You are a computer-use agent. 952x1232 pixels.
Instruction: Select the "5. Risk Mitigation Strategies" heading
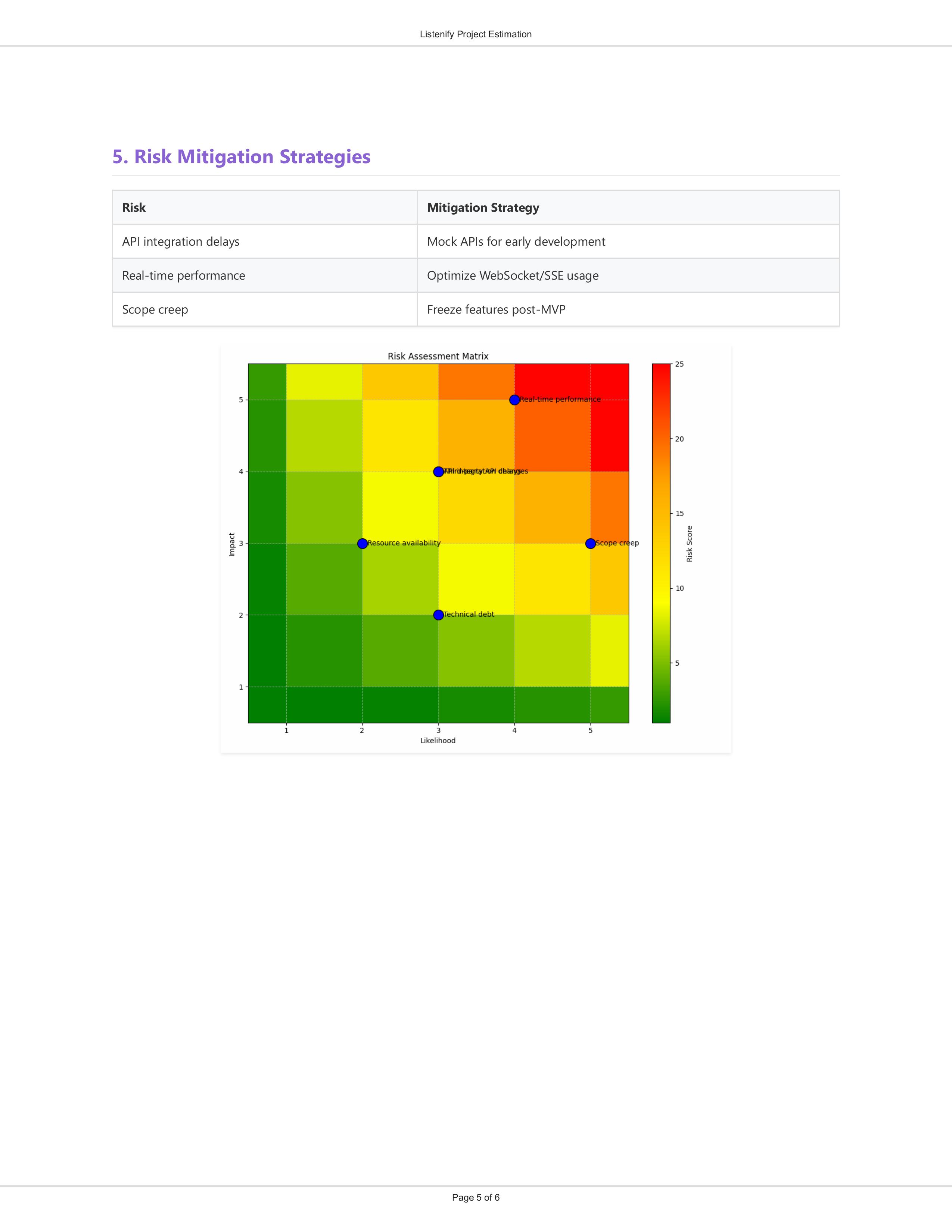point(242,157)
